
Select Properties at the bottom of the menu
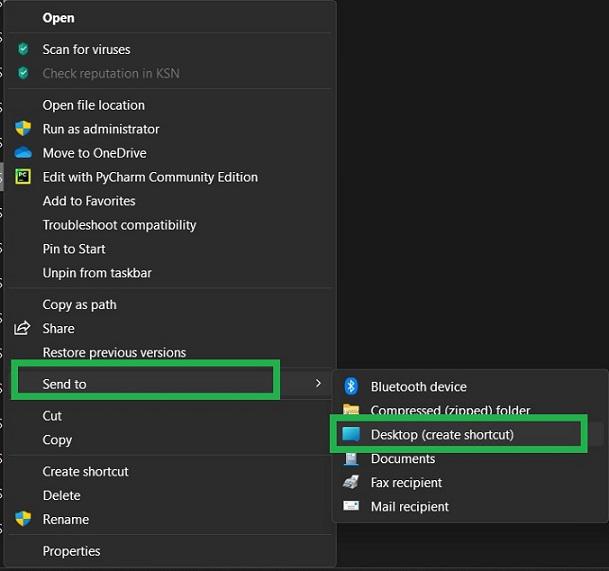pos(71,551)
